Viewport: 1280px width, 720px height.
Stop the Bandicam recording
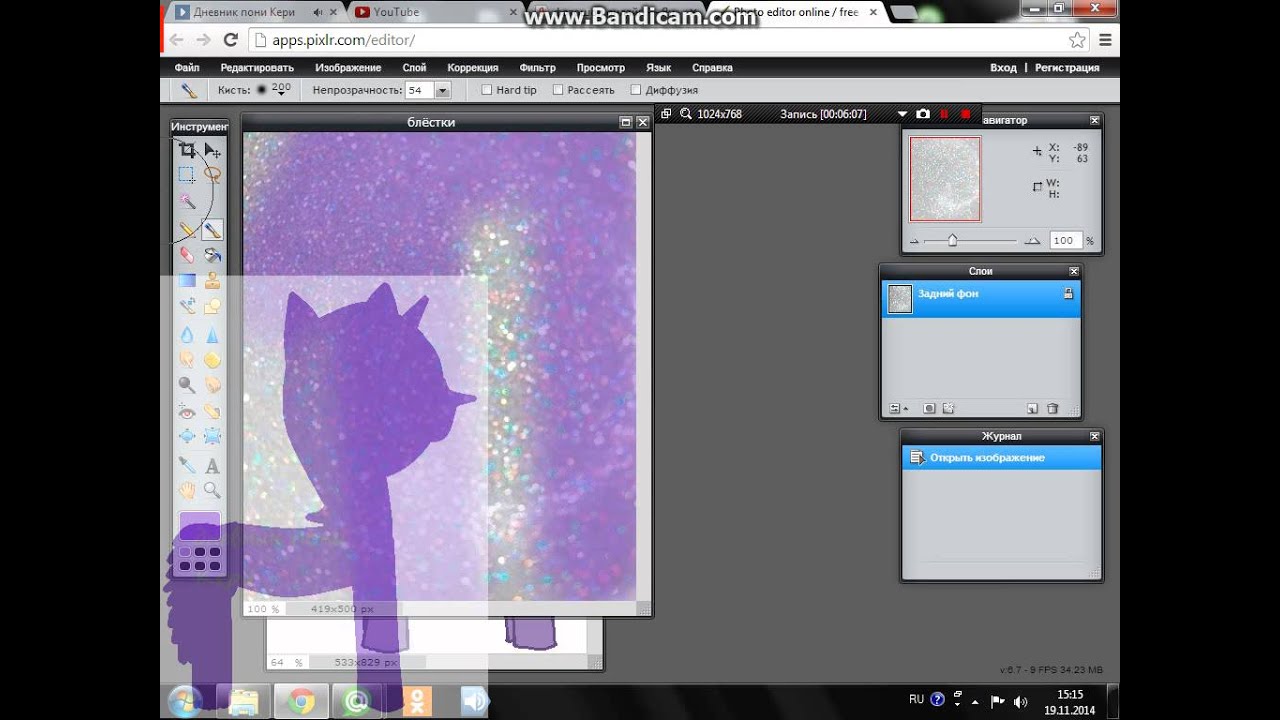[x=965, y=114]
